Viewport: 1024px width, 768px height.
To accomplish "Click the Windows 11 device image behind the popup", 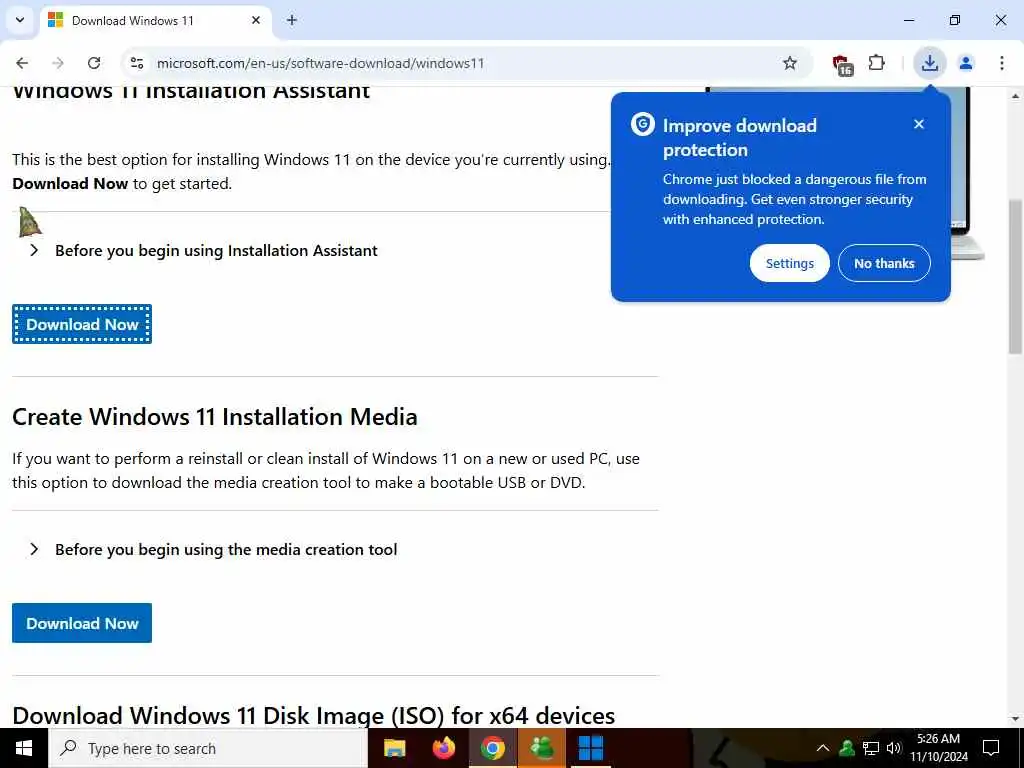I will (x=967, y=173).
